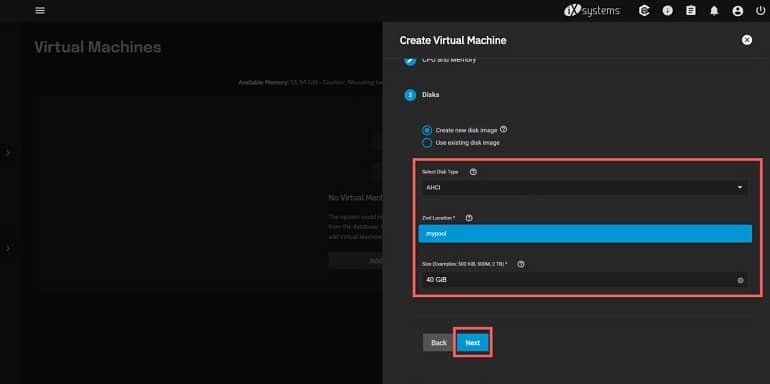Click the iXsystems logo
This screenshot has width=770, height=384.
pos(592,11)
